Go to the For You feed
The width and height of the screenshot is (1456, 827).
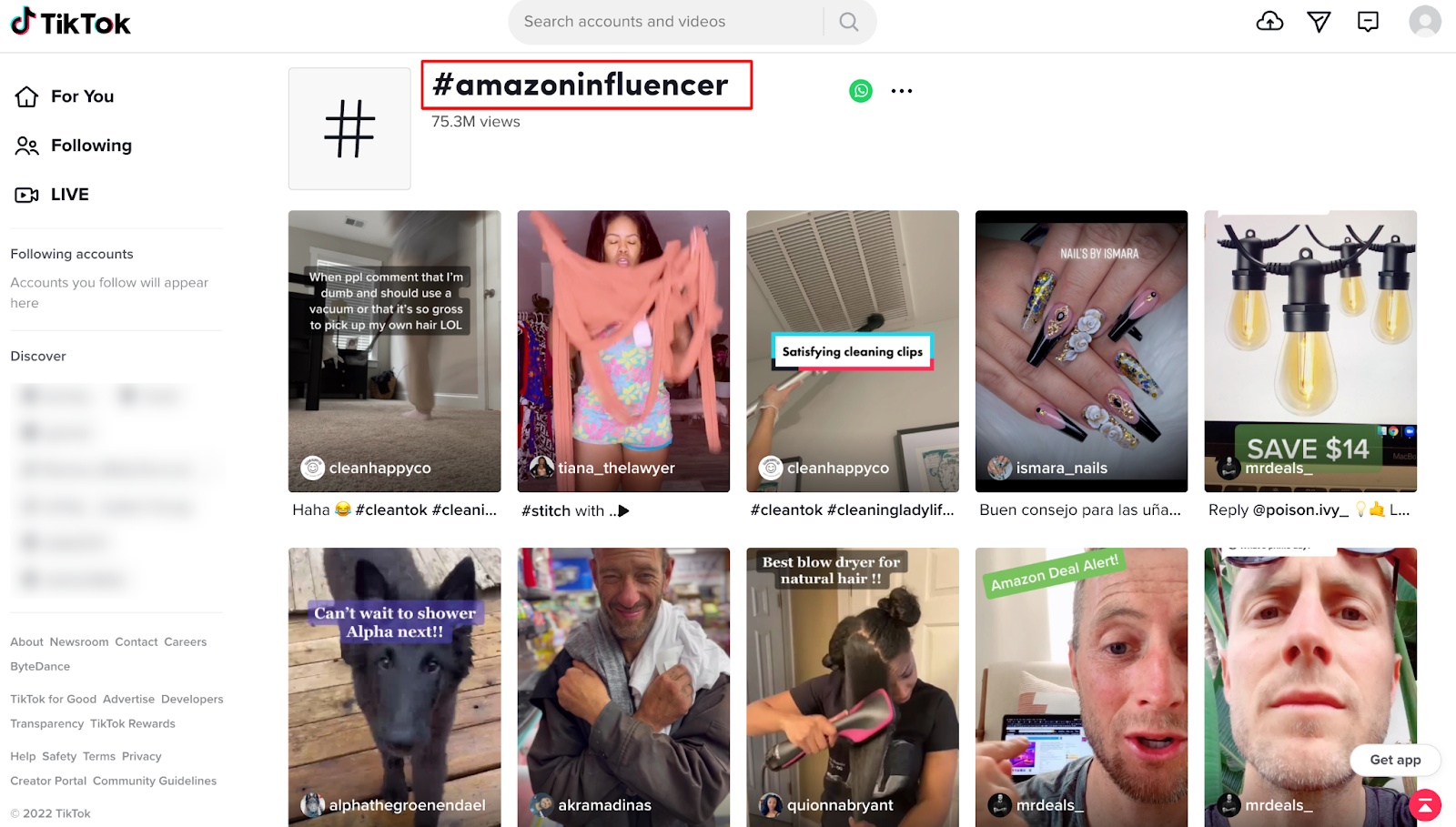[x=65, y=96]
